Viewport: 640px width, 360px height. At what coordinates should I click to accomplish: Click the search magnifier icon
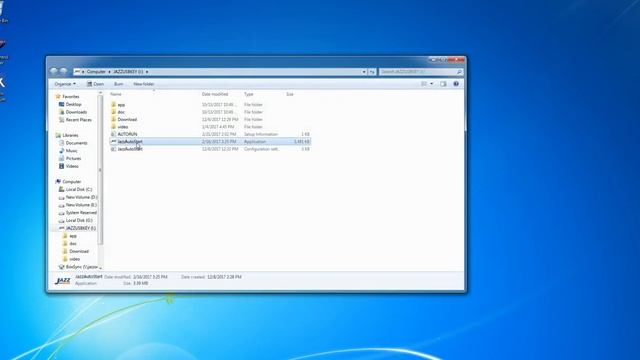point(459,72)
